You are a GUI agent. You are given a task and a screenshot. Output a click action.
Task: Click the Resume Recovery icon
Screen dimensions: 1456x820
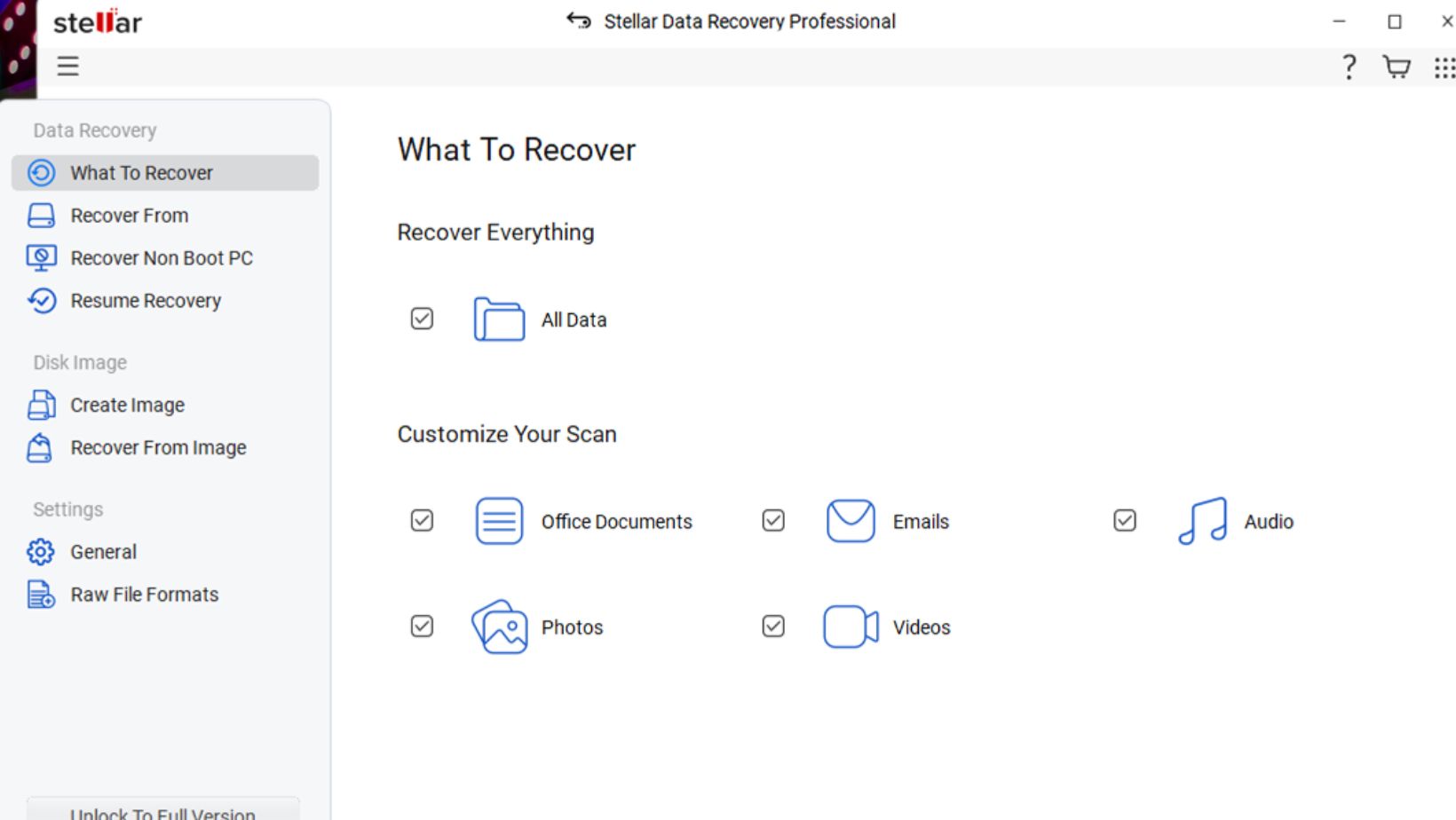pos(41,301)
